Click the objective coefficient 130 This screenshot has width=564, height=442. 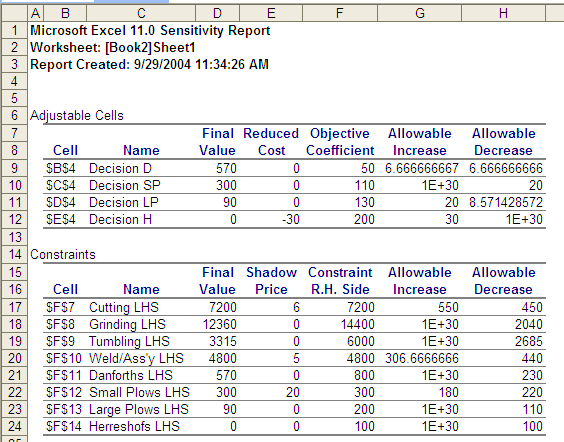tap(364, 202)
